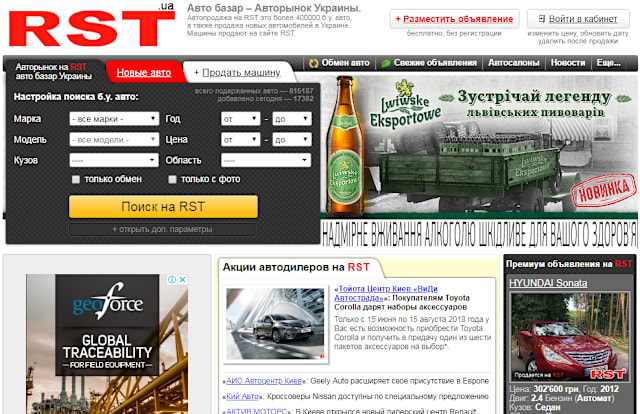Open the Цена 'до' dropdown
This screenshot has width=640, height=414.
[x=292, y=140]
